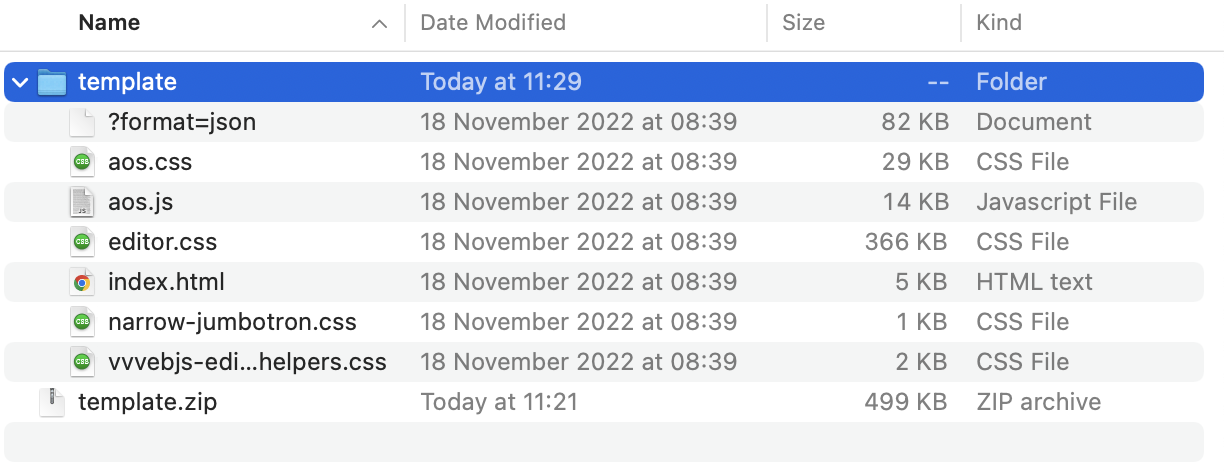Click the CSS icon beside narrow-jumbotron.css
The image size is (1224, 472).
coord(82,322)
